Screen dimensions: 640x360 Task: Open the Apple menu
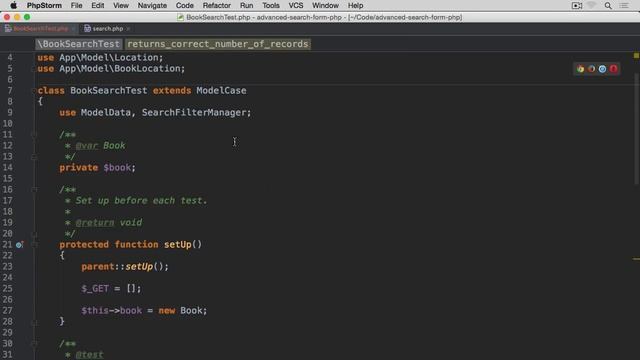pos(13,6)
